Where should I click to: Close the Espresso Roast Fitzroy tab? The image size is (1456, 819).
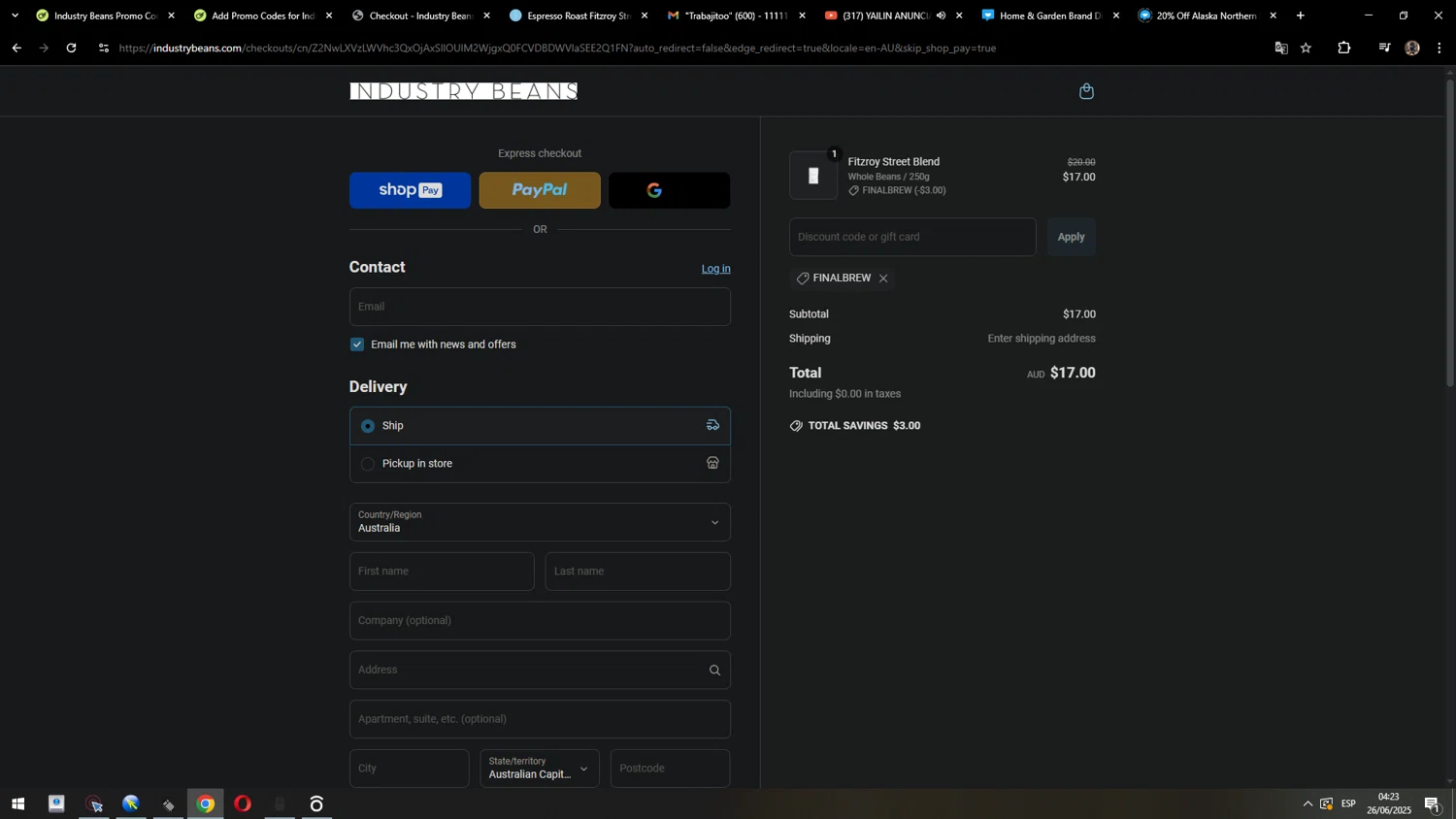[x=645, y=16]
